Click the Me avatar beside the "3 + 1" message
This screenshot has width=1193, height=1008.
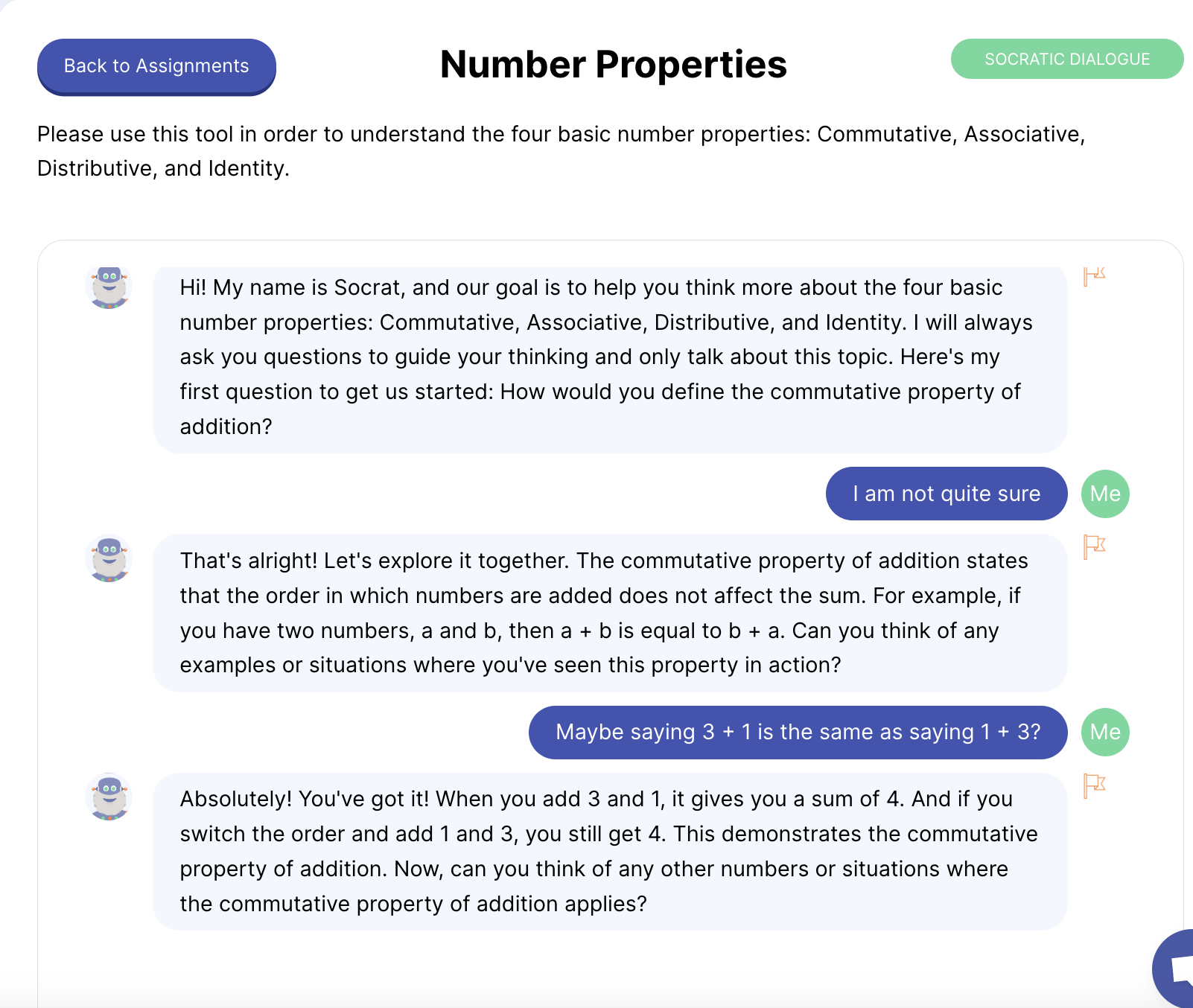pos(1105,732)
